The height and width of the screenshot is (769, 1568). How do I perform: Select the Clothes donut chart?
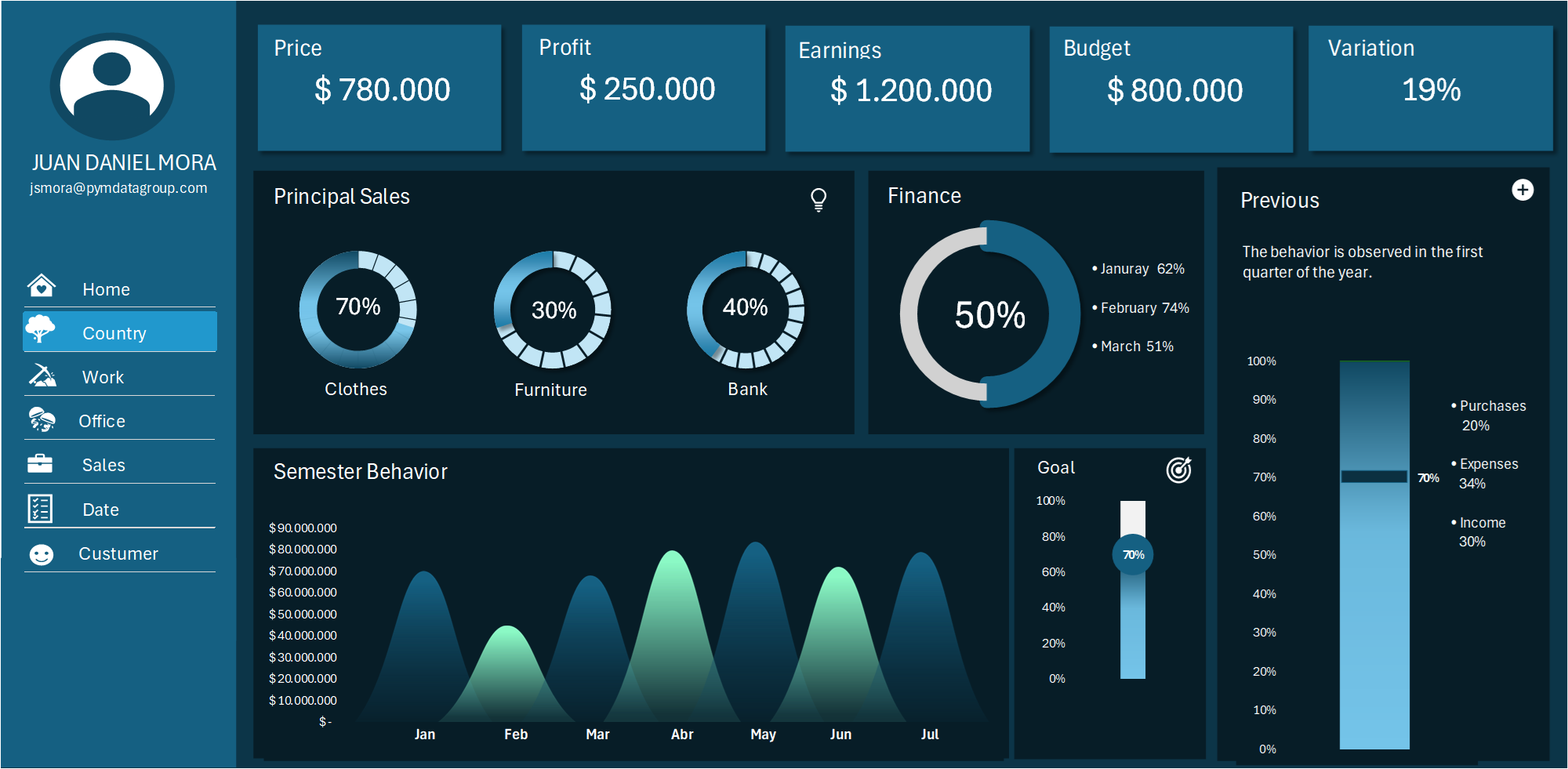tap(358, 308)
